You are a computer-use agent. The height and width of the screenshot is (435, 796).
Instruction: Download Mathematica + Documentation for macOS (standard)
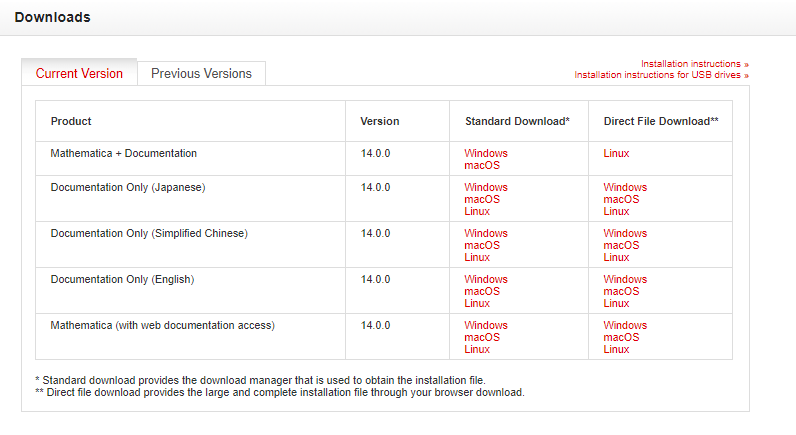pos(482,165)
